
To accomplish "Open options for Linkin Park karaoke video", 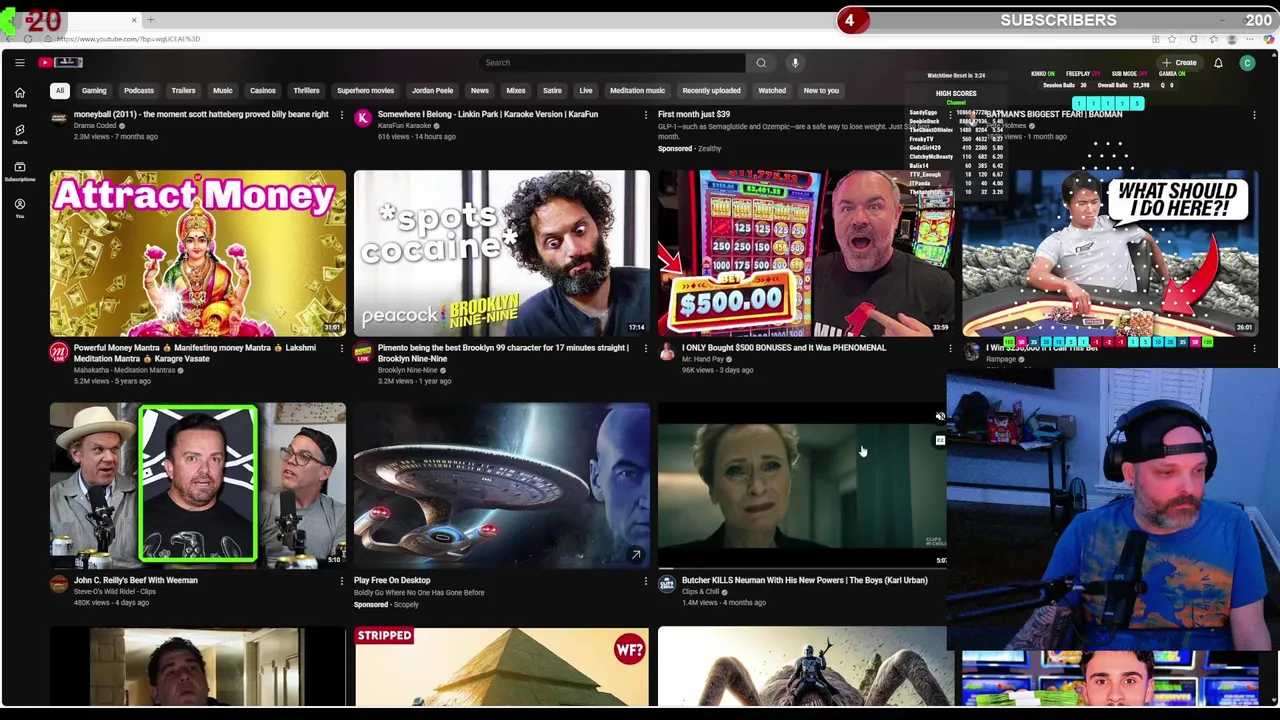I will 645,115.
